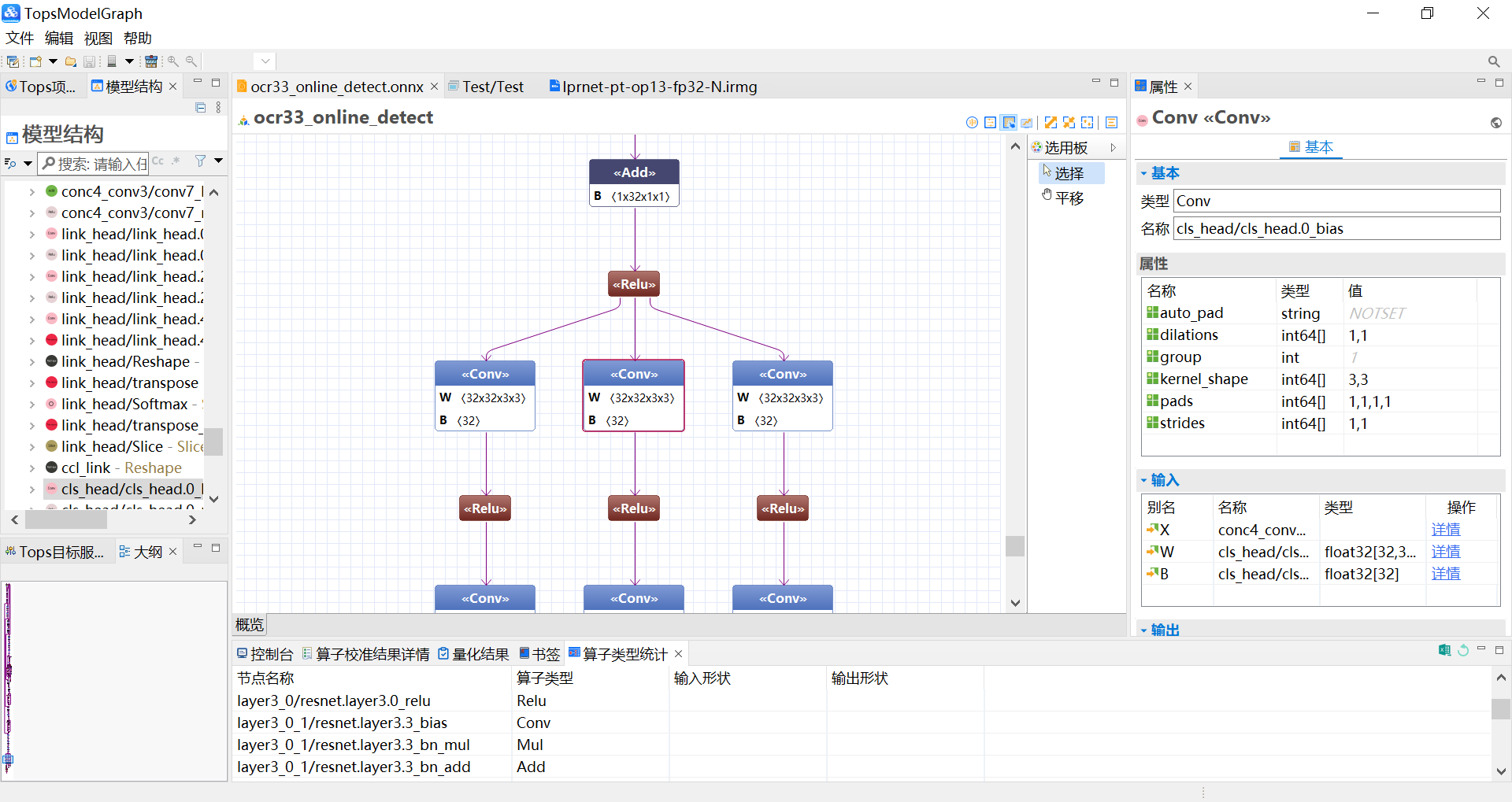1512x802 pixels.
Task: Click the top Relu node below Add
Action: coord(634,284)
